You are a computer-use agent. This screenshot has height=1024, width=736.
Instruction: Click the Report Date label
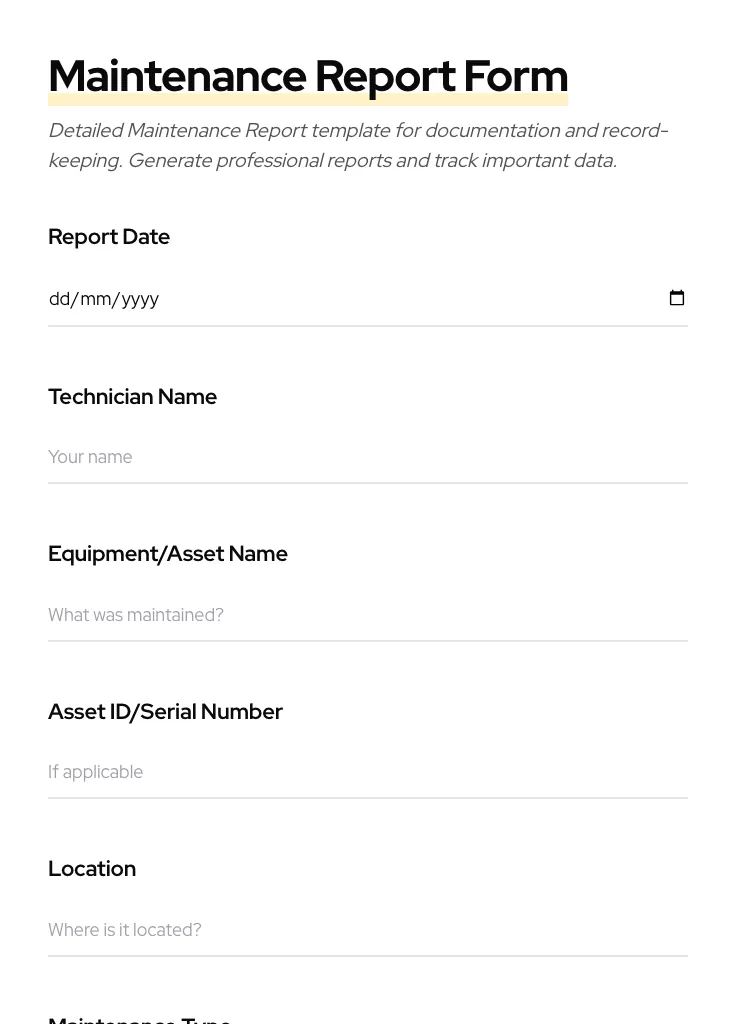tap(109, 237)
